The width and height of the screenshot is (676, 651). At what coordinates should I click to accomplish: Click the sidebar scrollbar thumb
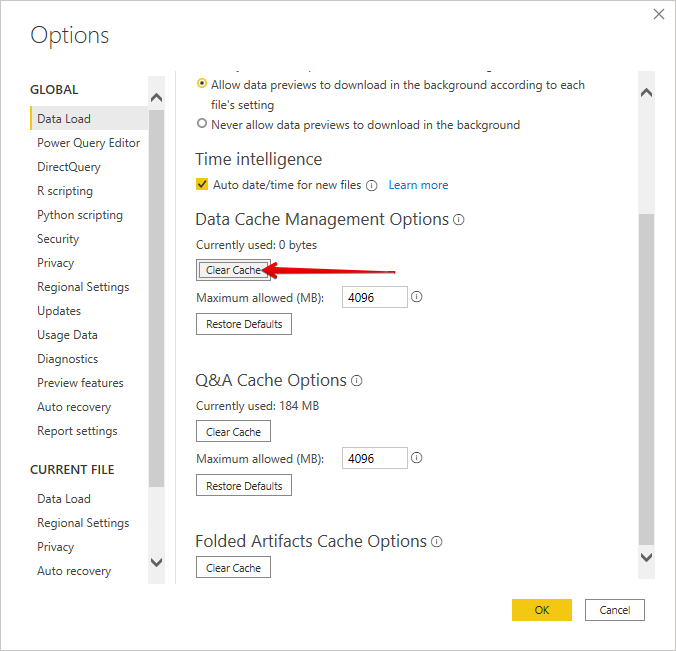pyautogui.click(x=156, y=298)
